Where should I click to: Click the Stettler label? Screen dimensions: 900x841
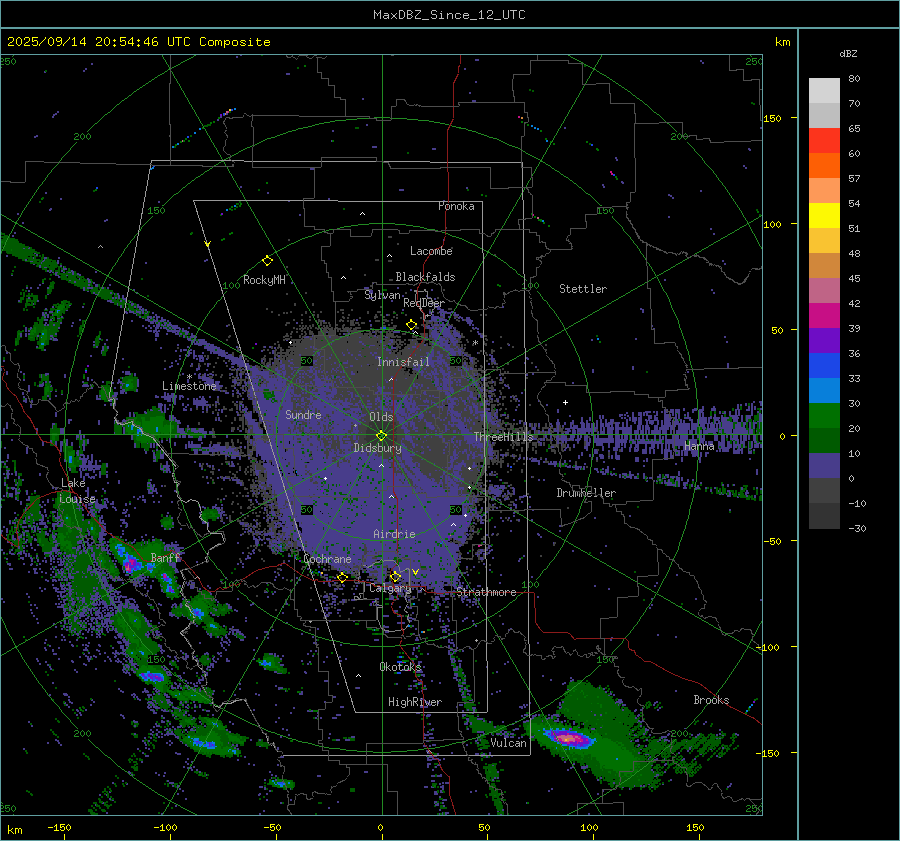[583, 289]
